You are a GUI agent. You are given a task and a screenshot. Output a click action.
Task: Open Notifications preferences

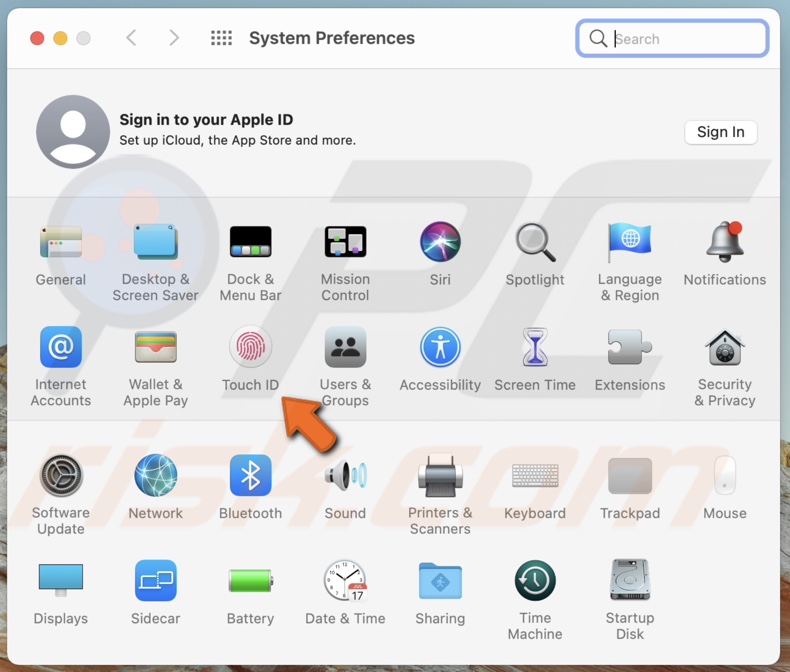[x=725, y=242]
